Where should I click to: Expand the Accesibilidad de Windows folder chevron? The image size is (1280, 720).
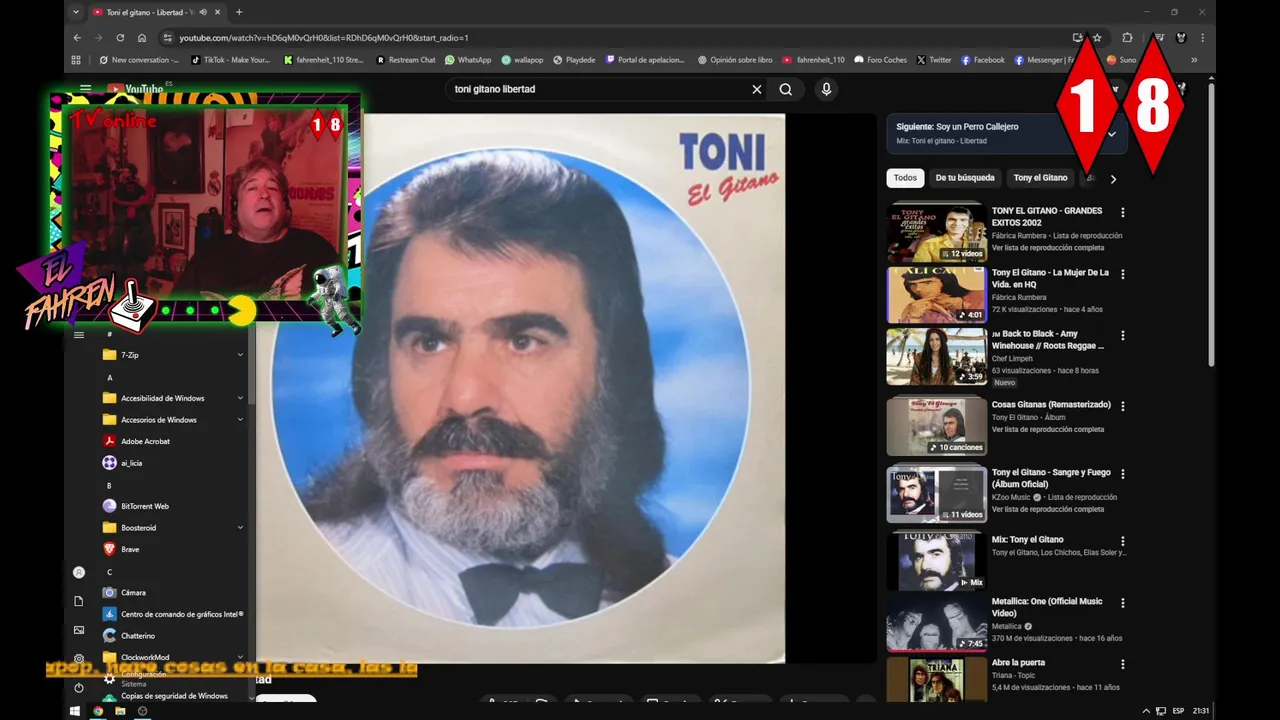pos(240,398)
